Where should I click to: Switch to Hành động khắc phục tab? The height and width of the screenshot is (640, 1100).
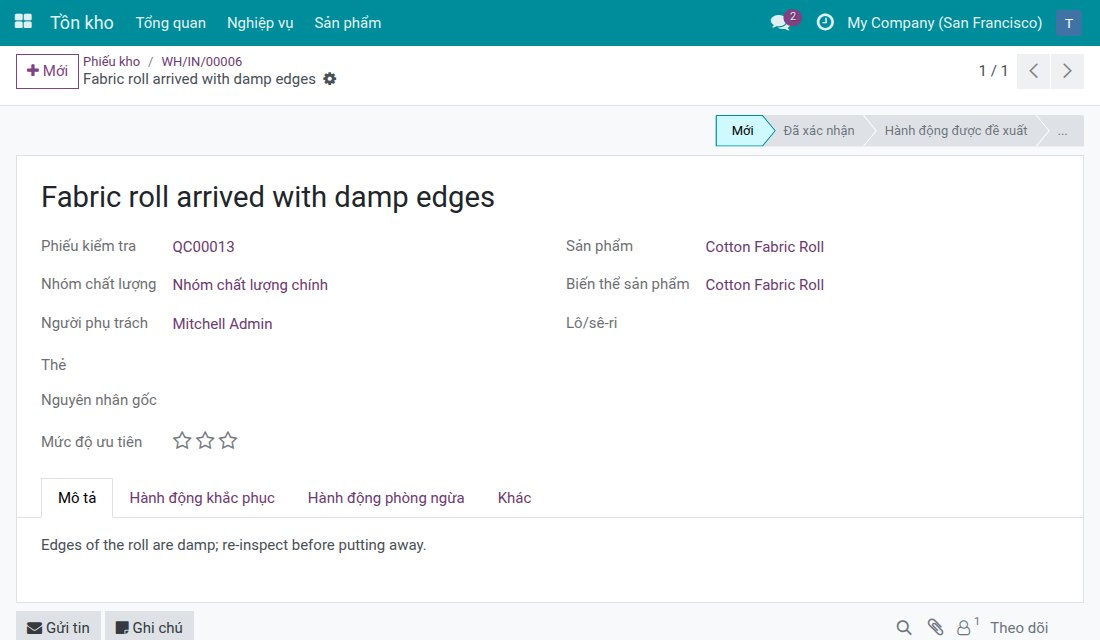[202, 498]
